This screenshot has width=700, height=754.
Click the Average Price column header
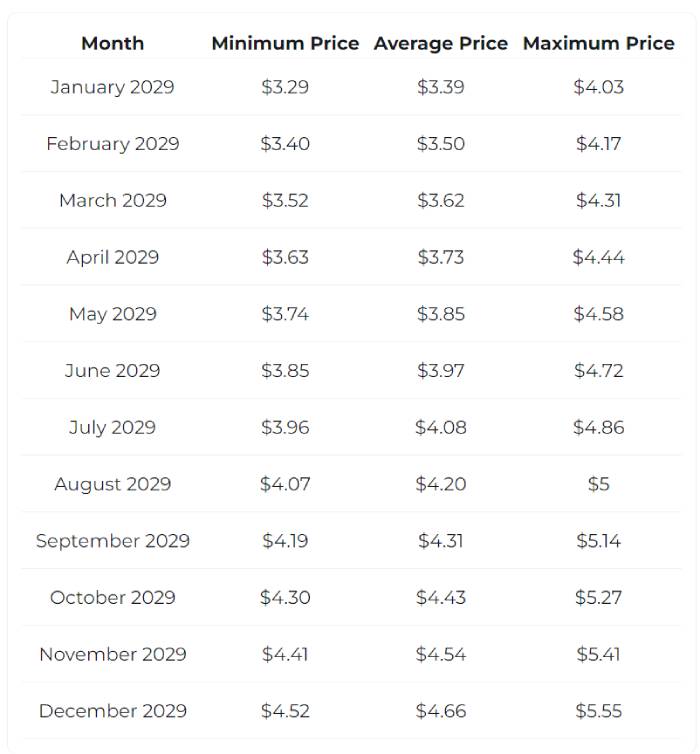point(440,43)
